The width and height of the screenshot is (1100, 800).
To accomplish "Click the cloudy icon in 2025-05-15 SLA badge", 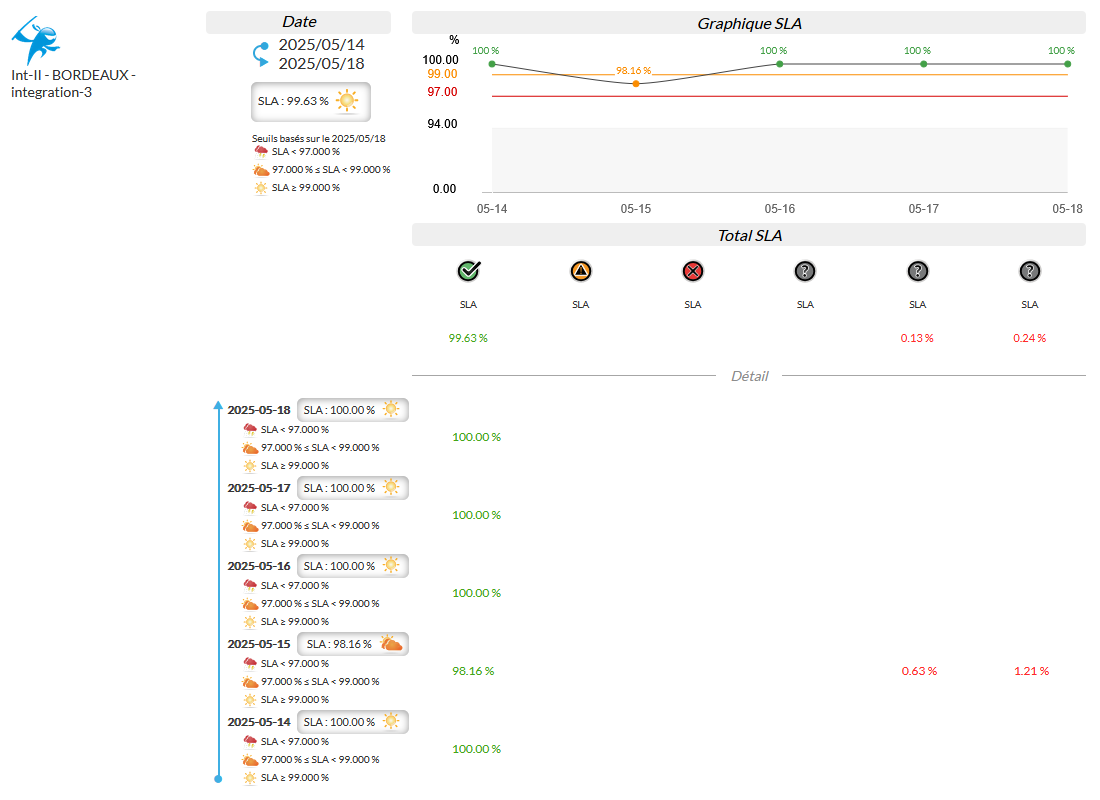I will (390, 644).
